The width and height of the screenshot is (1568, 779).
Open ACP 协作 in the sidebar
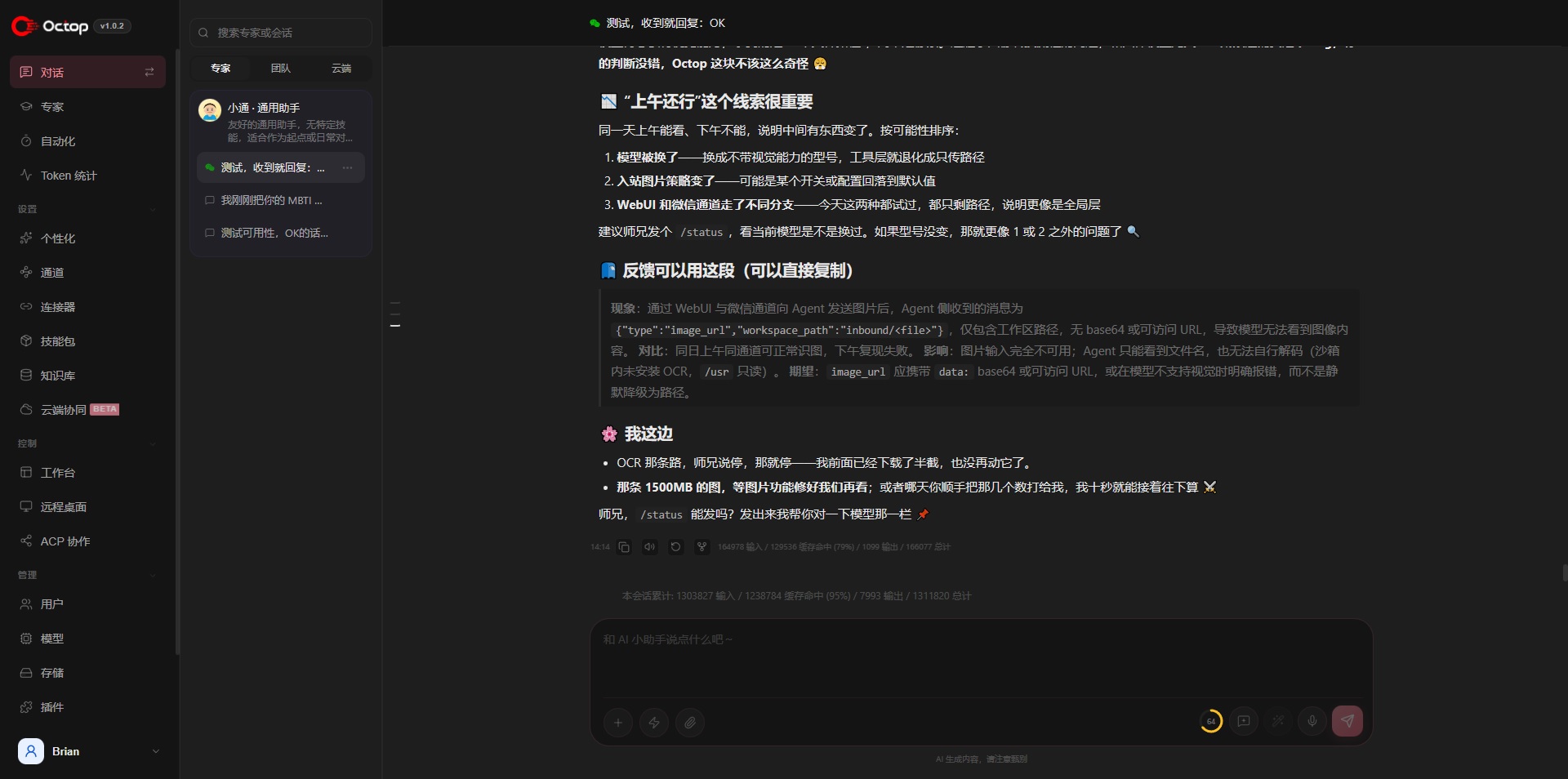pos(88,541)
